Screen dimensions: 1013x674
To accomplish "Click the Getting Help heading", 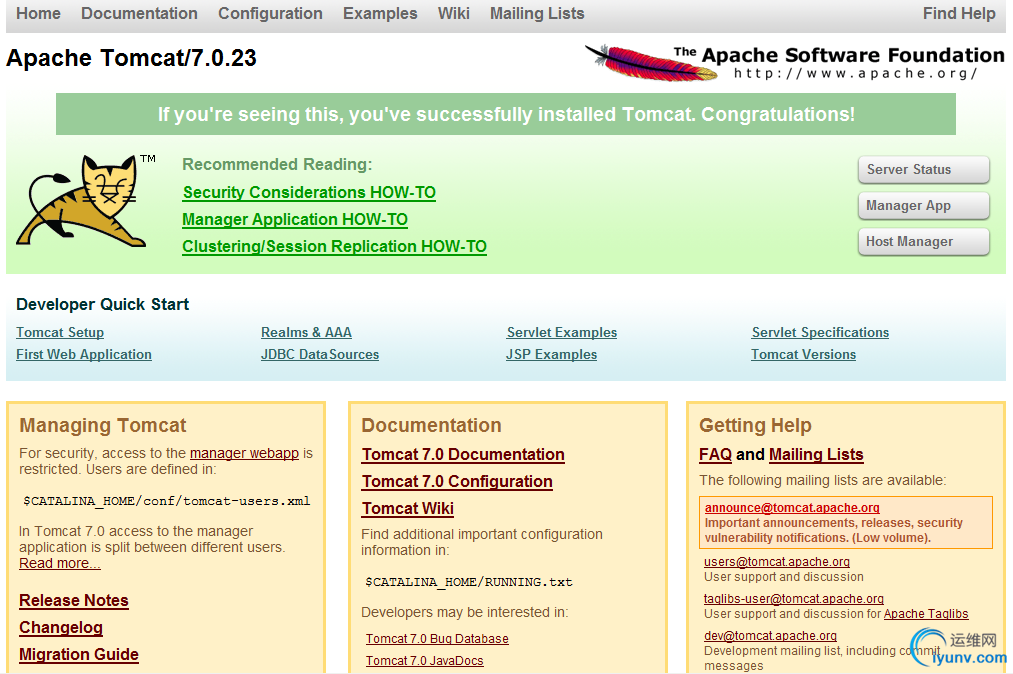I will [x=755, y=425].
